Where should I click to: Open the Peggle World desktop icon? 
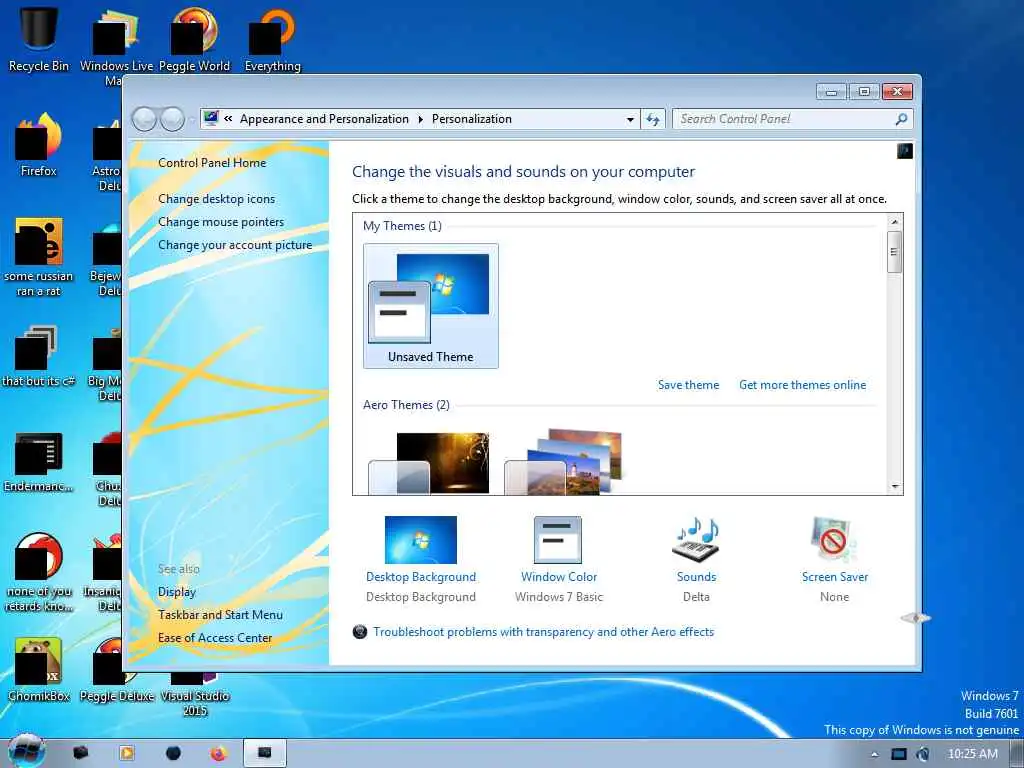point(195,37)
